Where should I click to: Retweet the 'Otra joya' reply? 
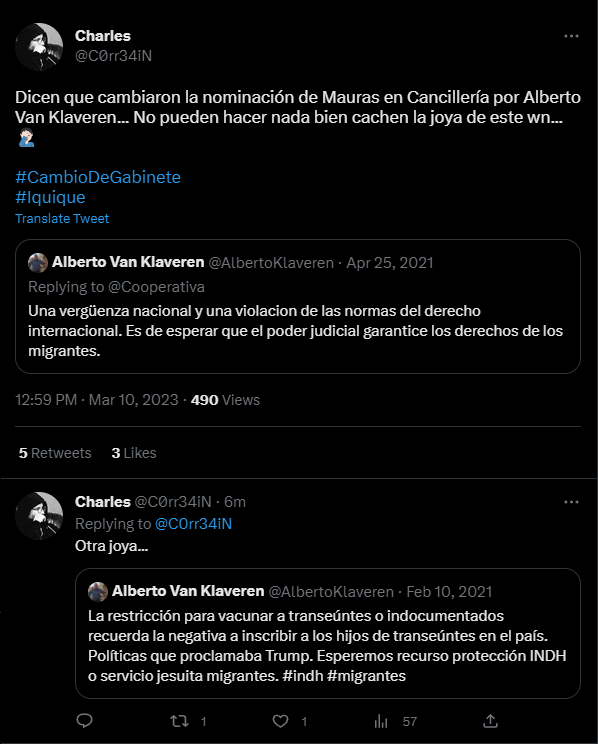tap(180, 722)
